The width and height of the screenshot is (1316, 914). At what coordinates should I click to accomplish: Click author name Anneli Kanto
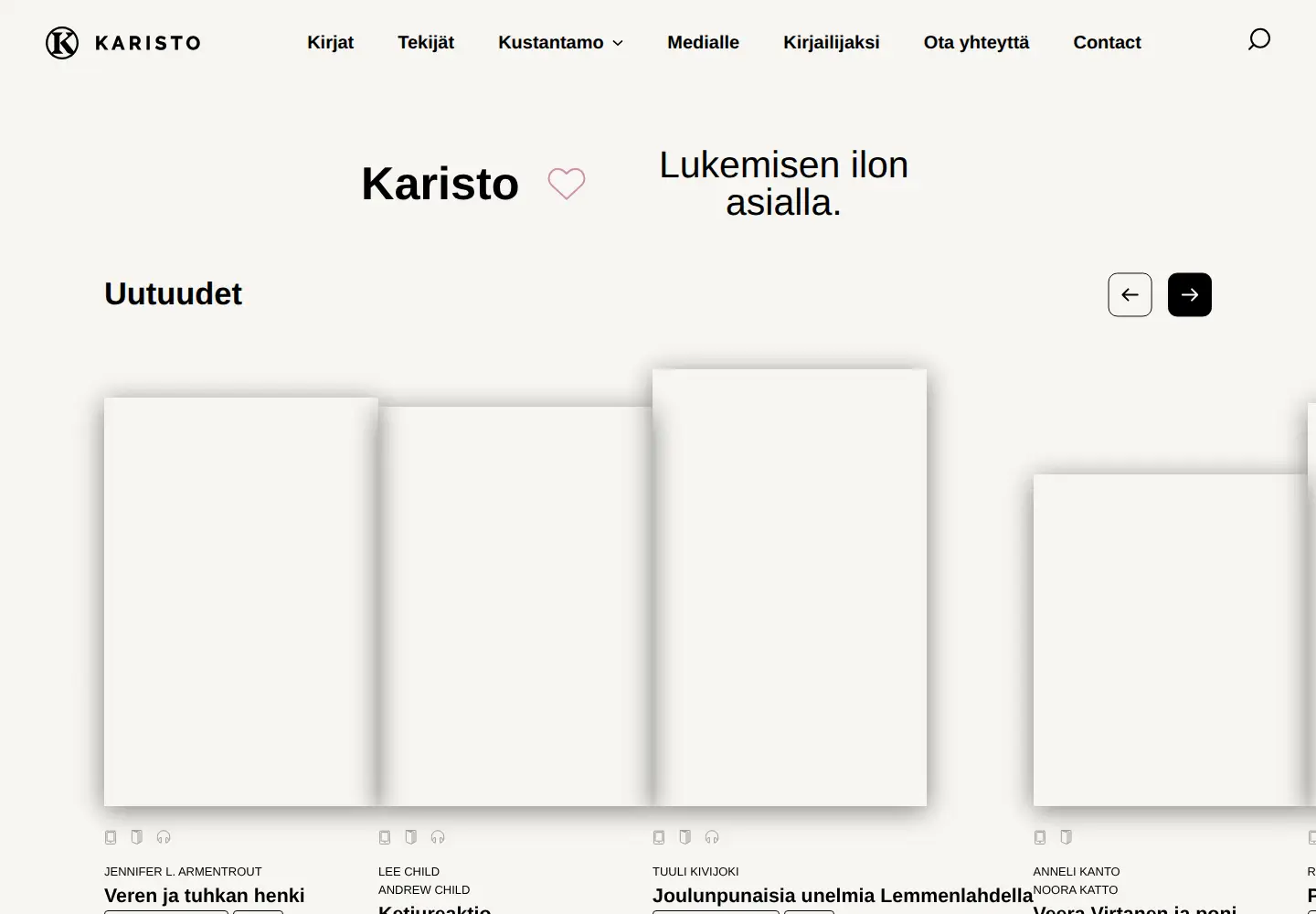(x=1077, y=872)
